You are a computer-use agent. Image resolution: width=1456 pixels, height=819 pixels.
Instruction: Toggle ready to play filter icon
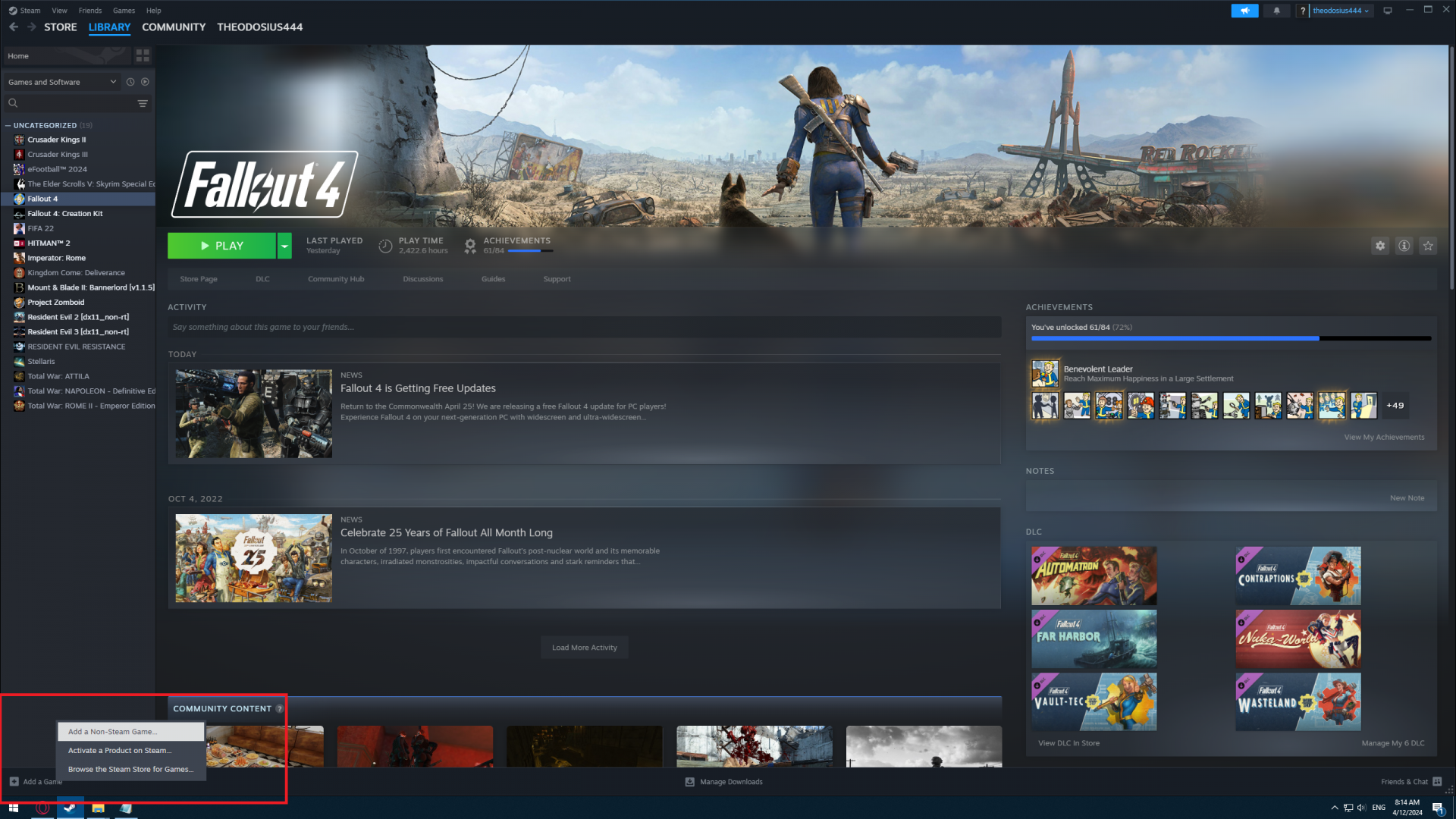(145, 82)
